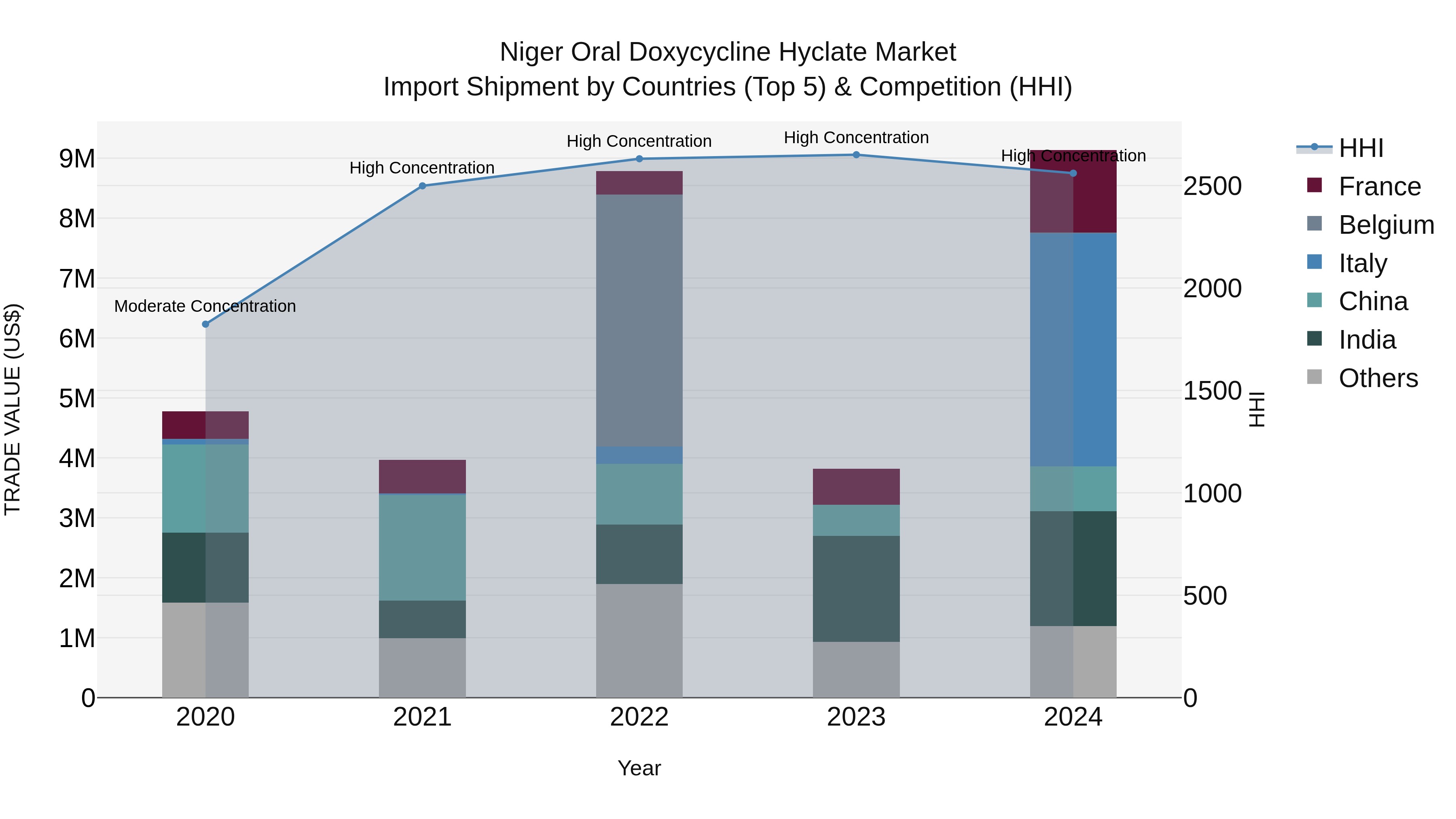Click the Others segment of the 2022 bar
Viewport: 1456px width, 819px height.
(639, 640)
